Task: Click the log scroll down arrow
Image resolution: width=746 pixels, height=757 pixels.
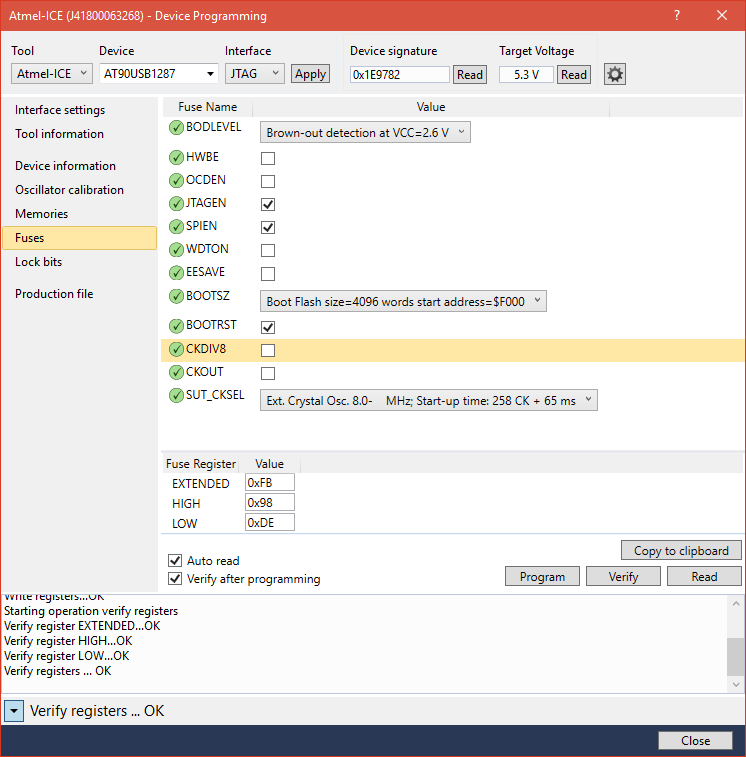Action: 736,685
